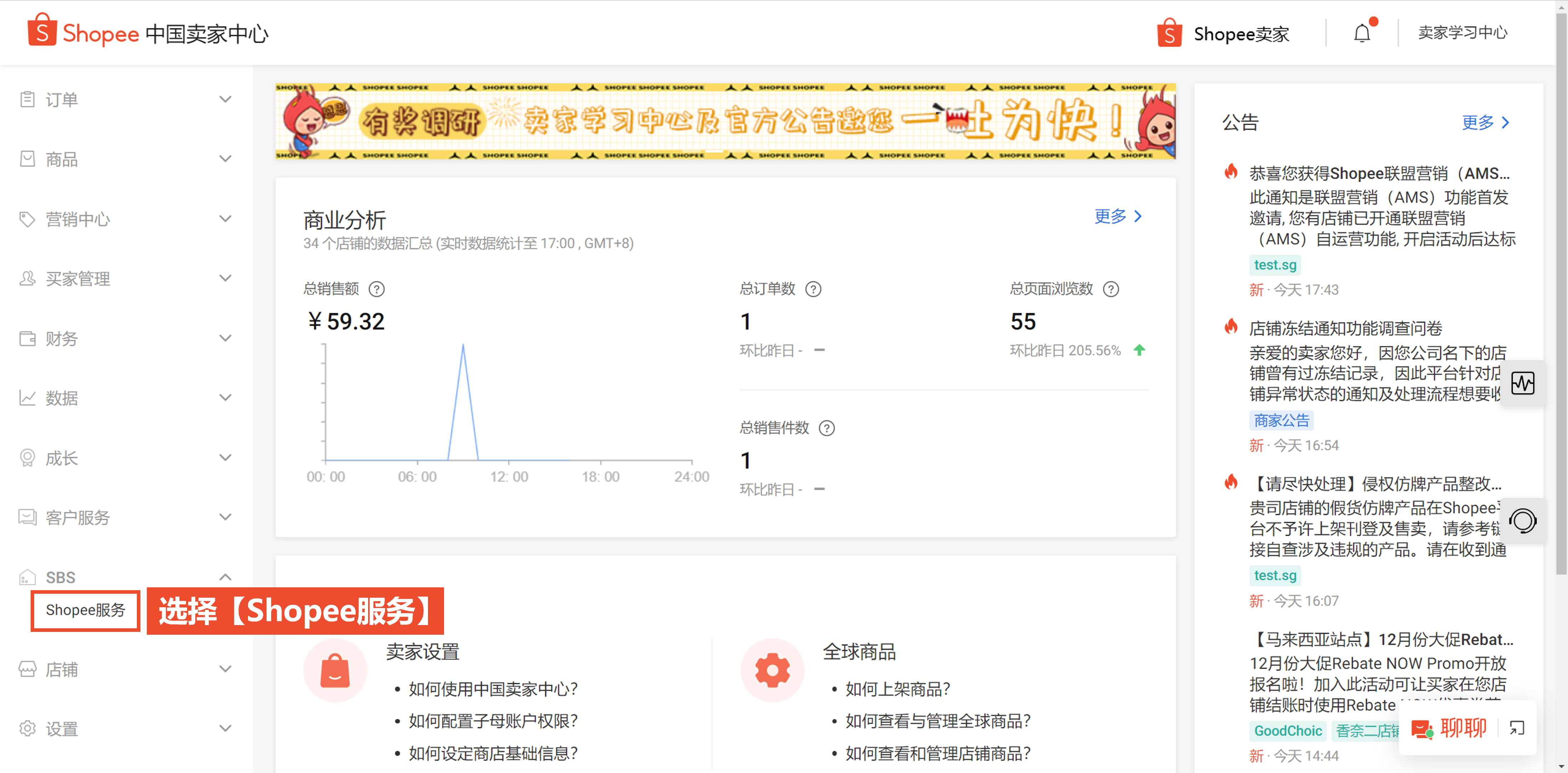
Task: Click the 数据 chart icon
Action: 27,397
